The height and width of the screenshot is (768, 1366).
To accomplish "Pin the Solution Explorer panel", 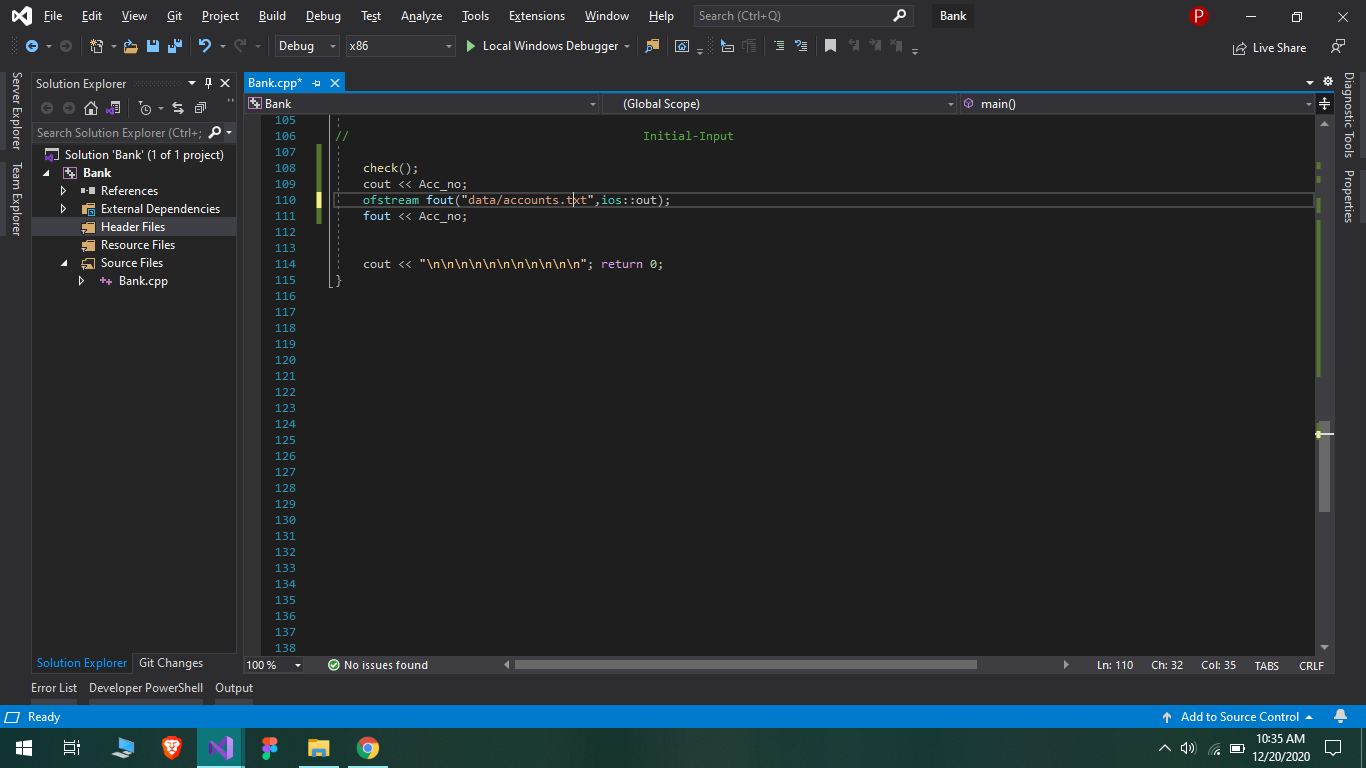I will point(208,83).
